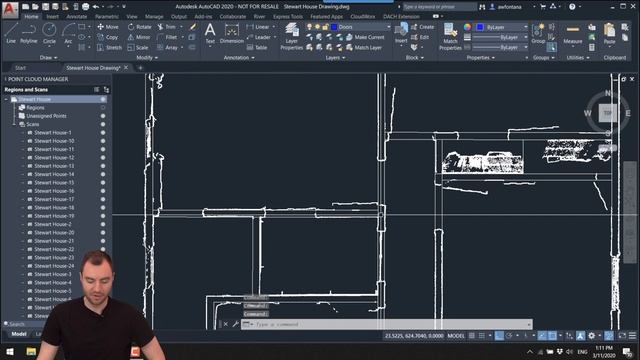The height and width of the screenshot is (360, 640).
Task: Select the Circle tool
Action: (x=49, y=33)
